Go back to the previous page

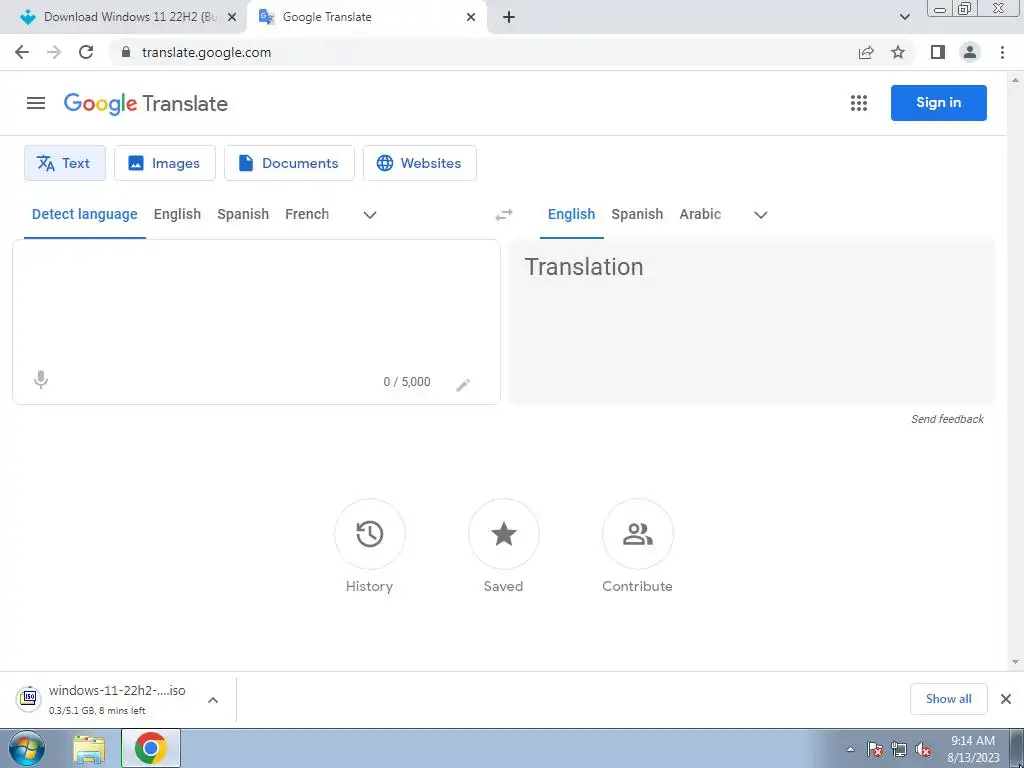(22, 52)
